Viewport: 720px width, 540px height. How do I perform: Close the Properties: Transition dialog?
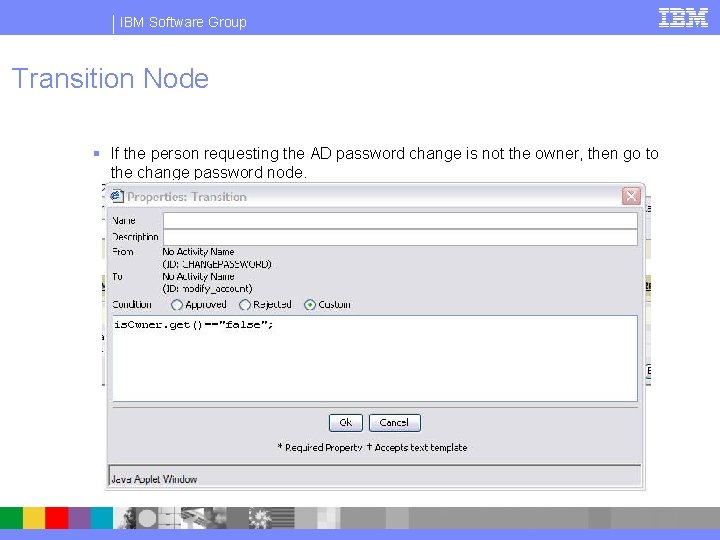click(631, 197)
